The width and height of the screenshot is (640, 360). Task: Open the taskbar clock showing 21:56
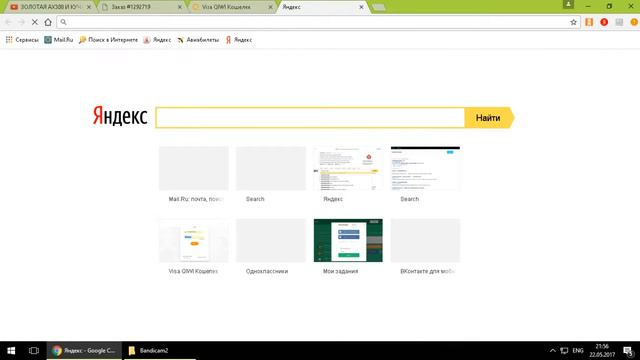[602, 351]
